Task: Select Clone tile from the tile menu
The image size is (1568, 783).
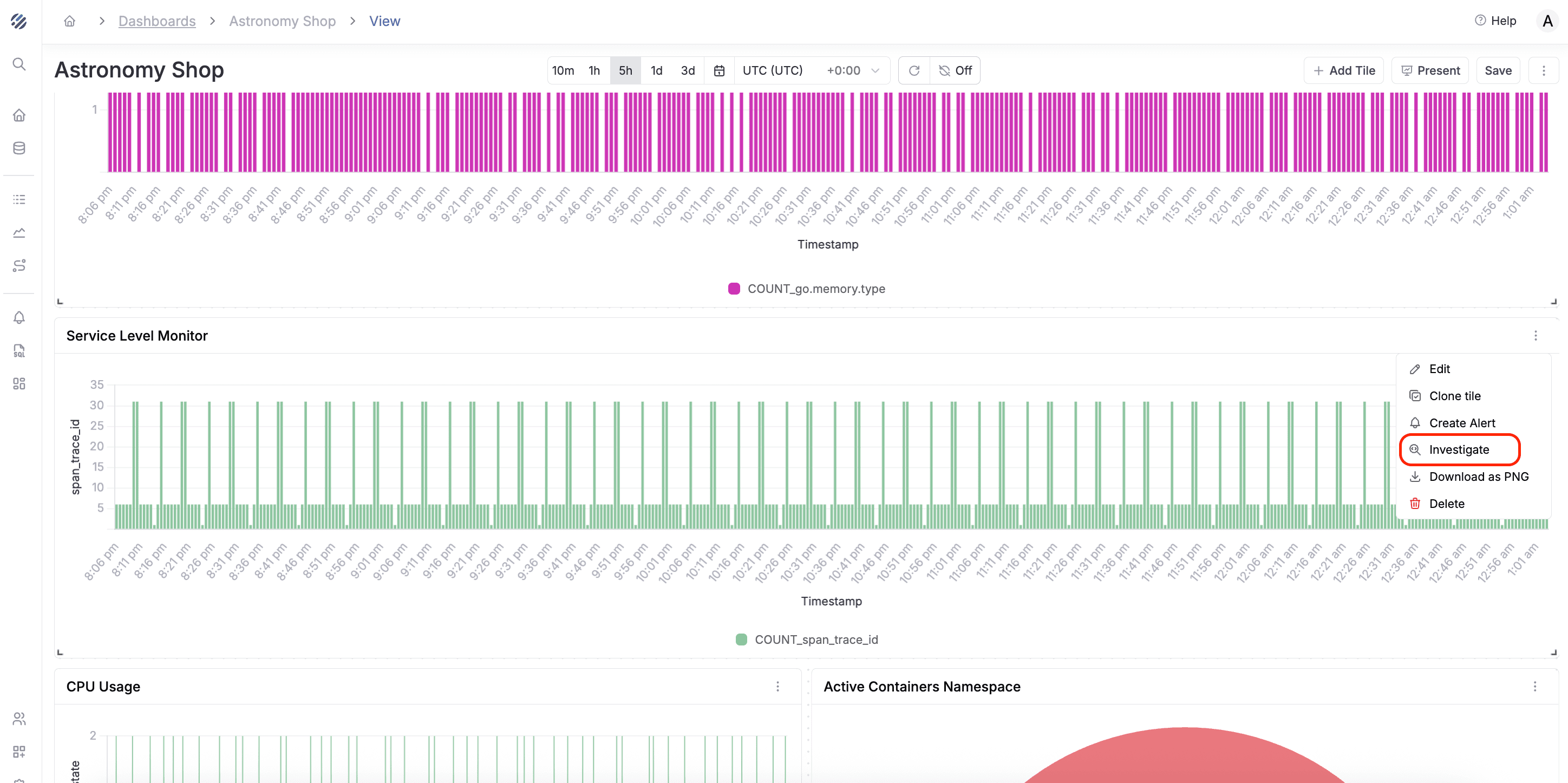Action: (1454, 396)
